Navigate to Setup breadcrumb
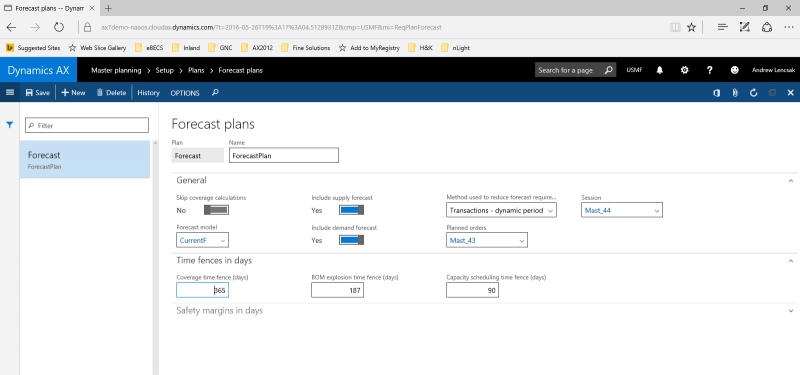 [164, 70]
